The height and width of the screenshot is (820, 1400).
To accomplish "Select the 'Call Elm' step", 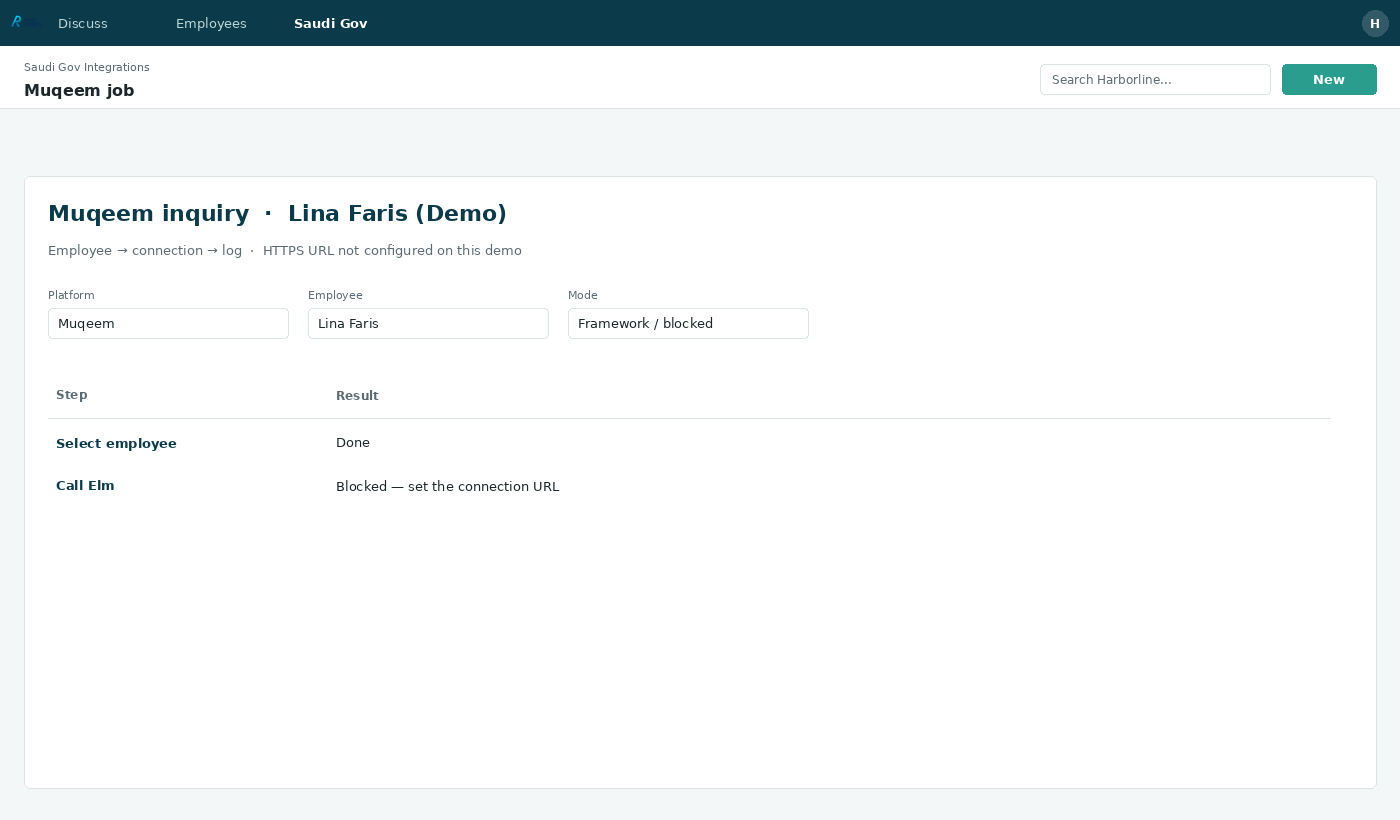I will coord(85,485).
